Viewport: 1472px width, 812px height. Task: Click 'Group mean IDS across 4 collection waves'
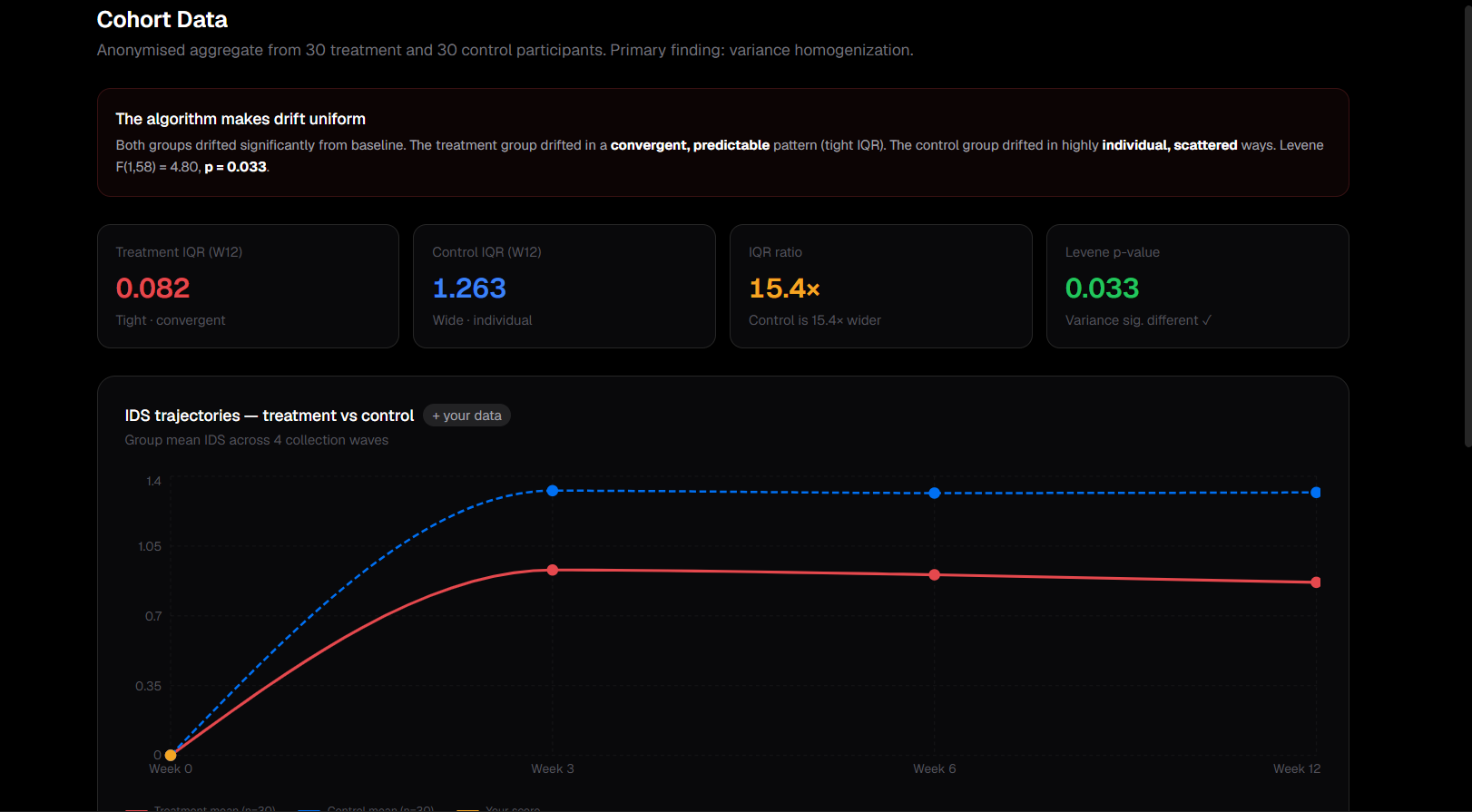tap(257, 440)
